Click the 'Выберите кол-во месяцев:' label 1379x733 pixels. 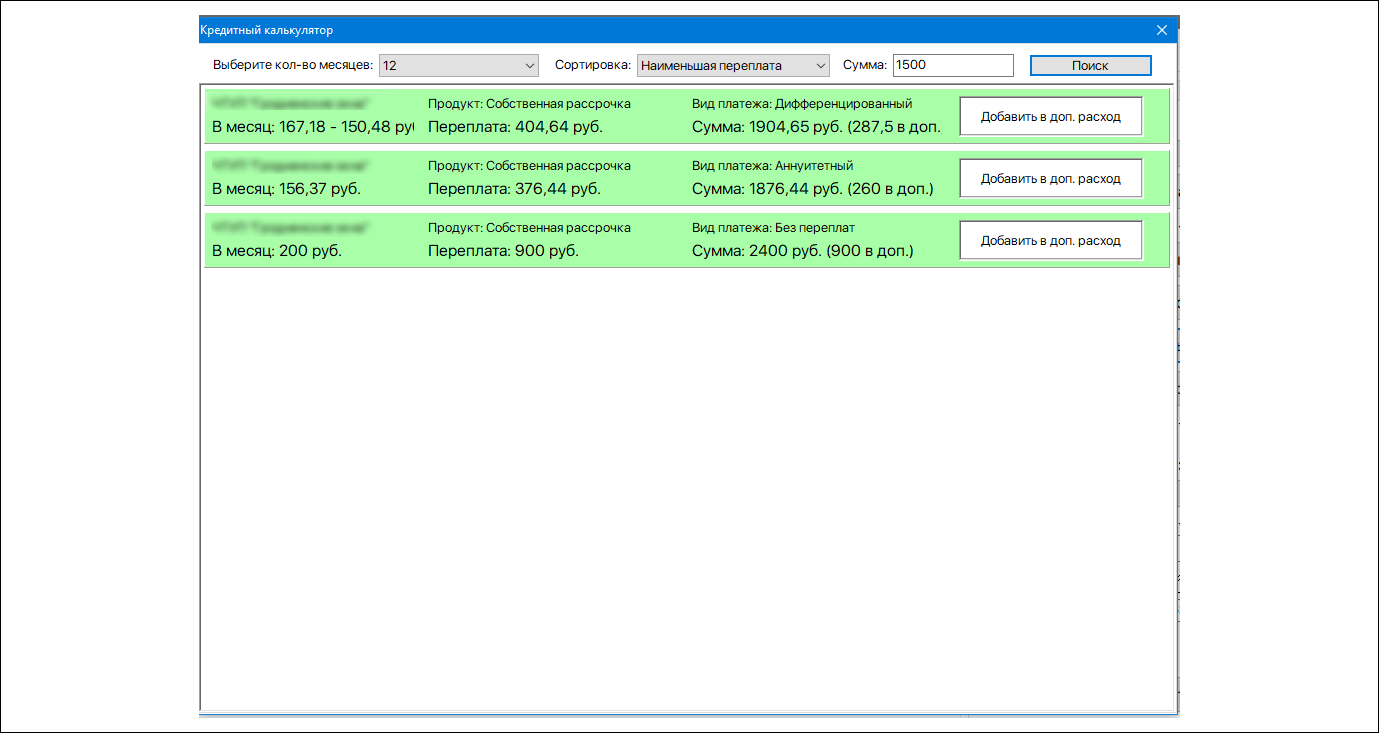click(293, 65)
